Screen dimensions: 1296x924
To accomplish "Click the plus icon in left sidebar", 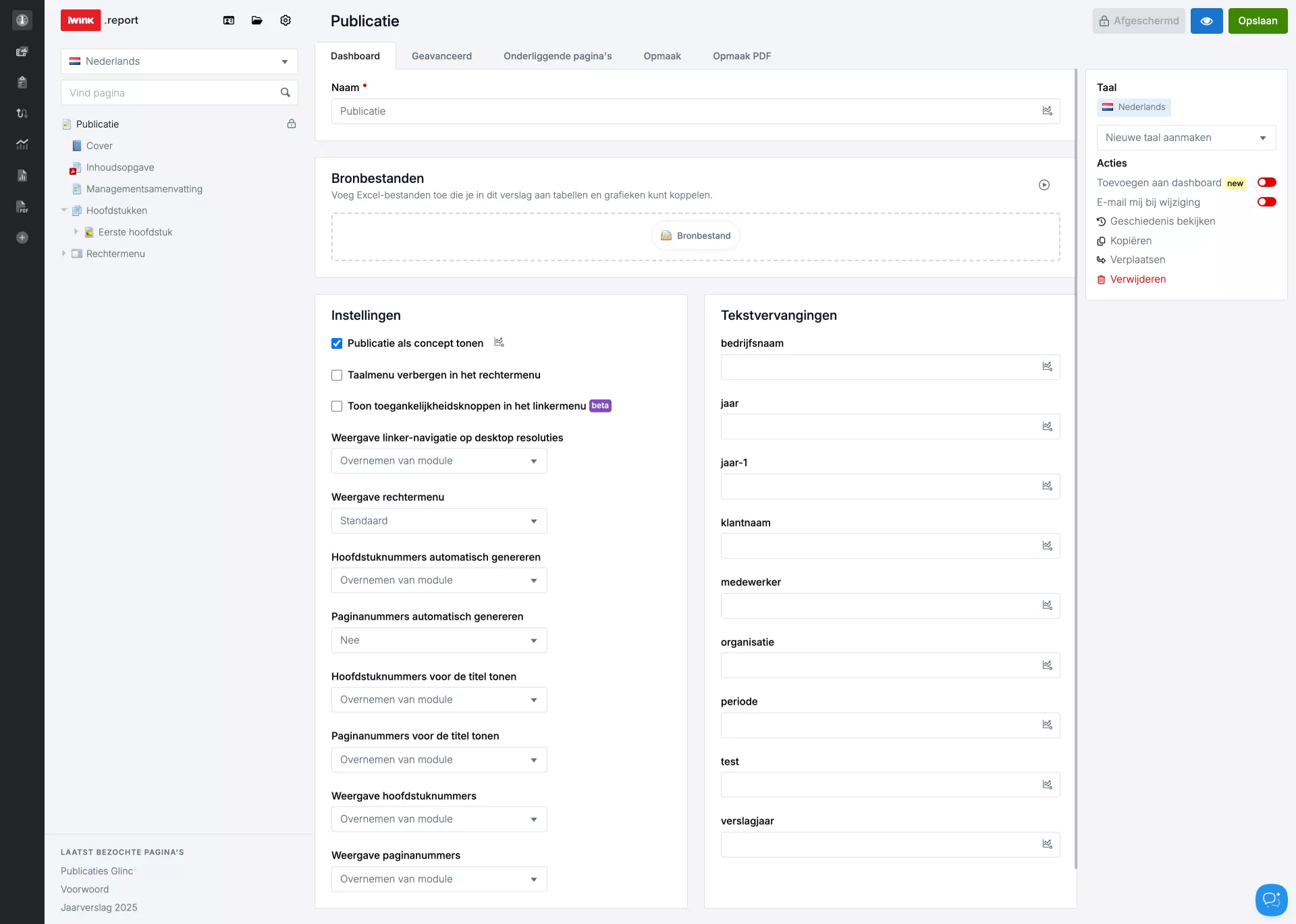I will (22, 238).
